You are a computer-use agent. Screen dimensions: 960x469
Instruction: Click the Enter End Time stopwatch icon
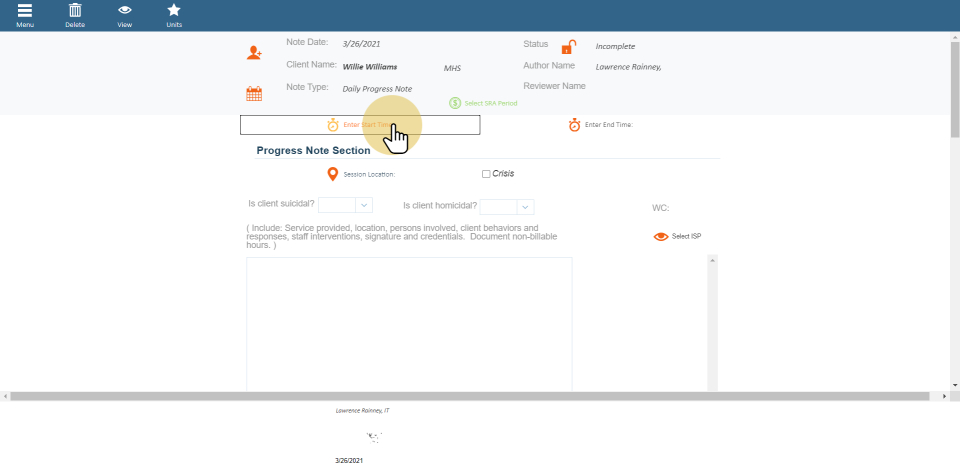click(x=574, y=125)
